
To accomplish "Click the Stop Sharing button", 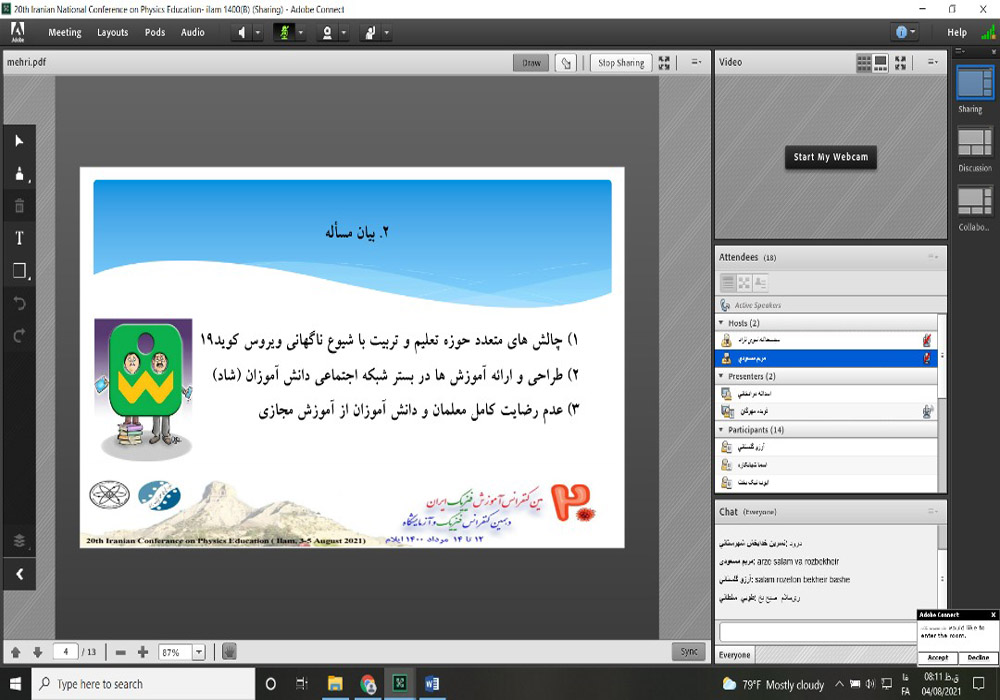I will [x=621, y=63].
